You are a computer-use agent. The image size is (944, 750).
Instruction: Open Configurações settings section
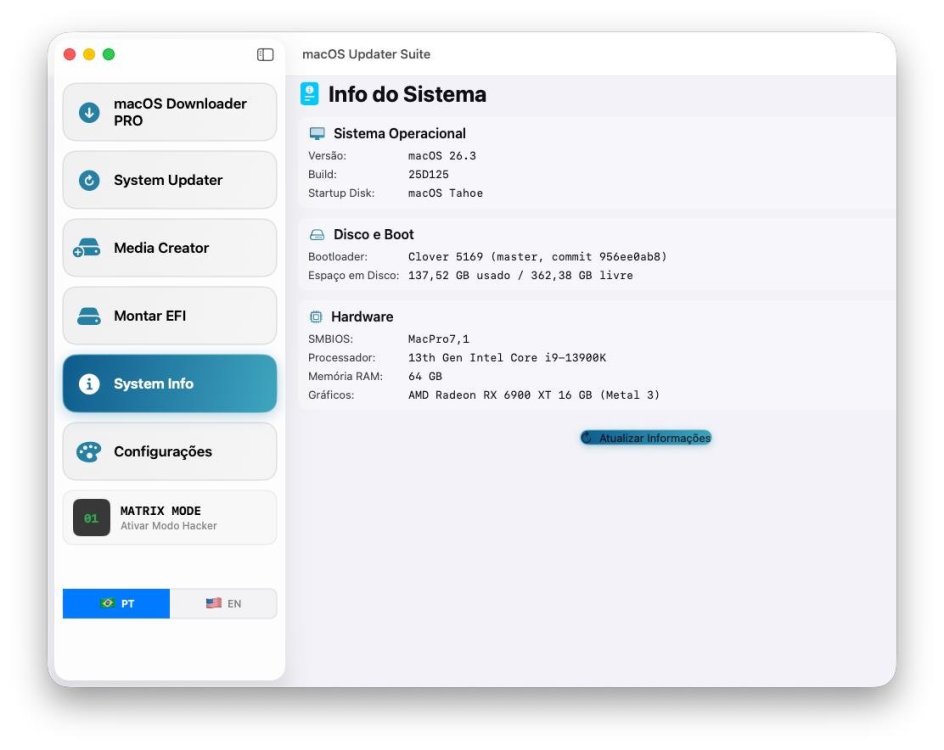pos(170,451)
